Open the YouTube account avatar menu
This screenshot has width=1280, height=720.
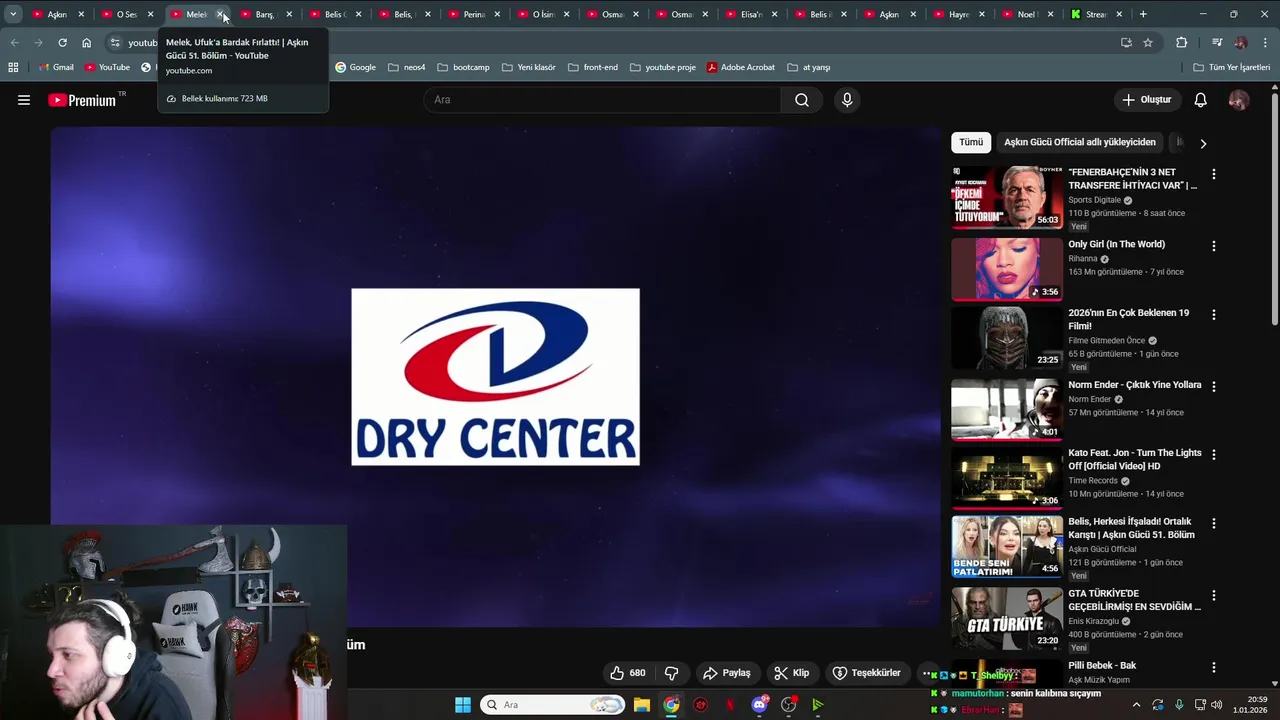1239,100
